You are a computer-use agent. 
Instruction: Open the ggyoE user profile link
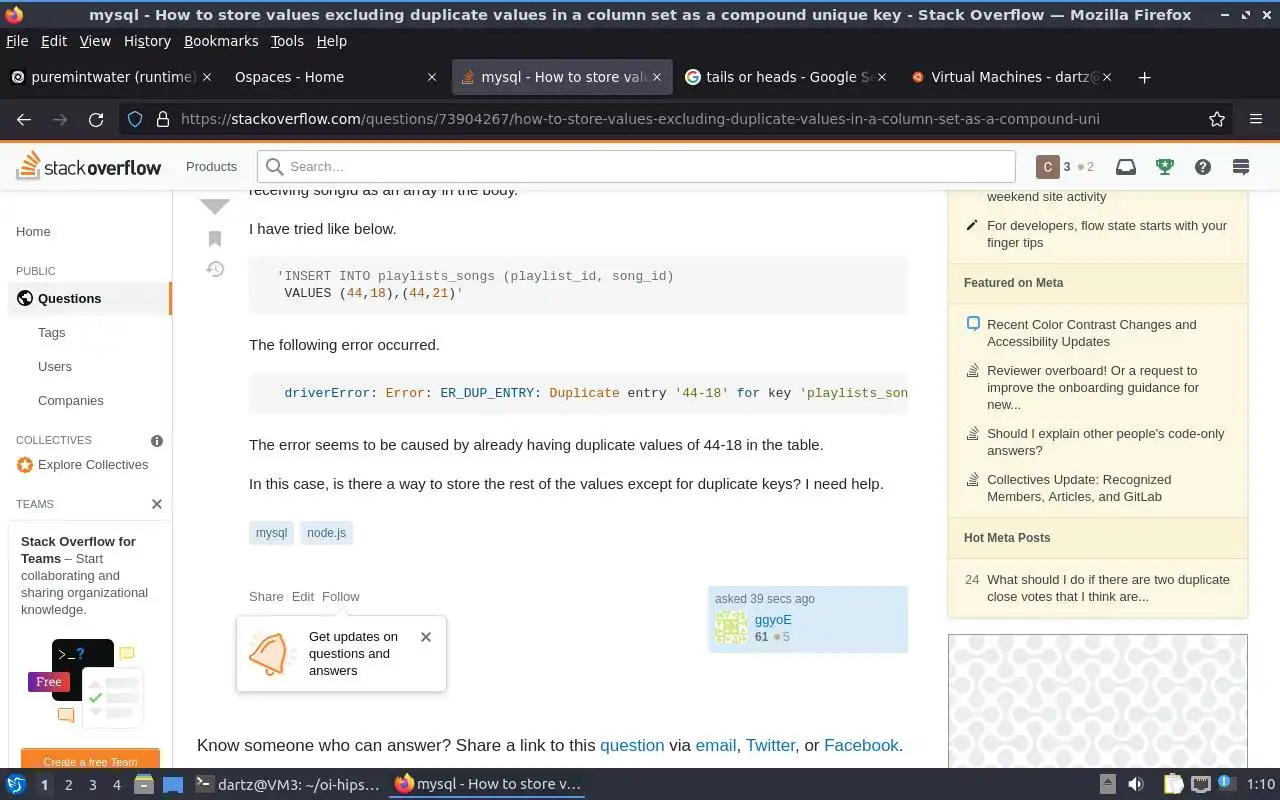(x=773, y=619)
